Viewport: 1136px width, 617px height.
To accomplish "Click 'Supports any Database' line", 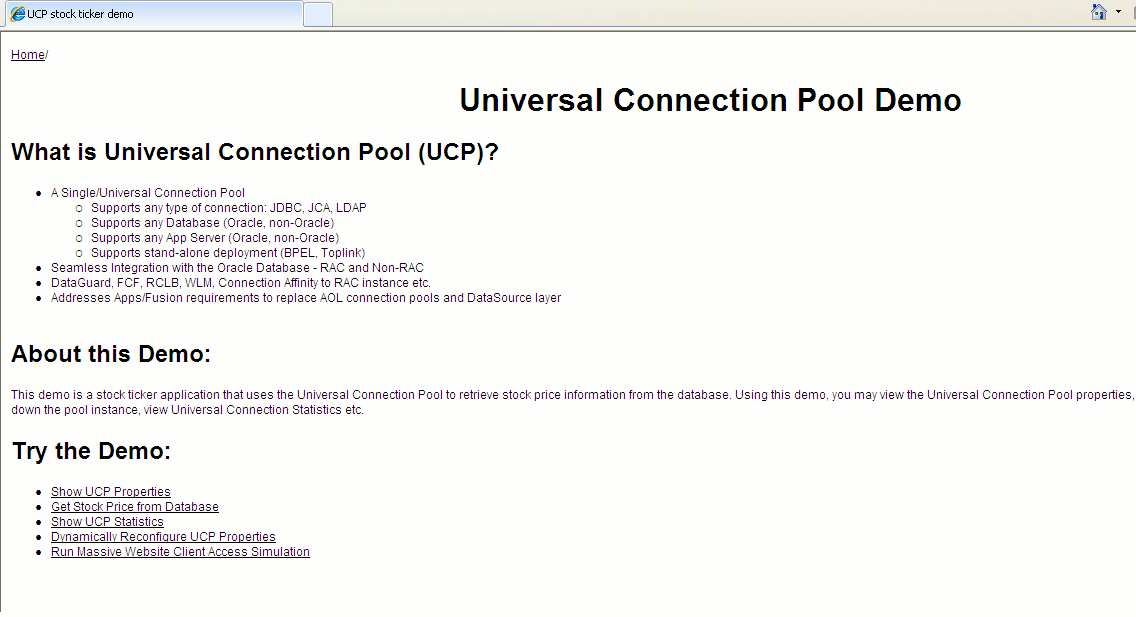I will tap(212, 223).
